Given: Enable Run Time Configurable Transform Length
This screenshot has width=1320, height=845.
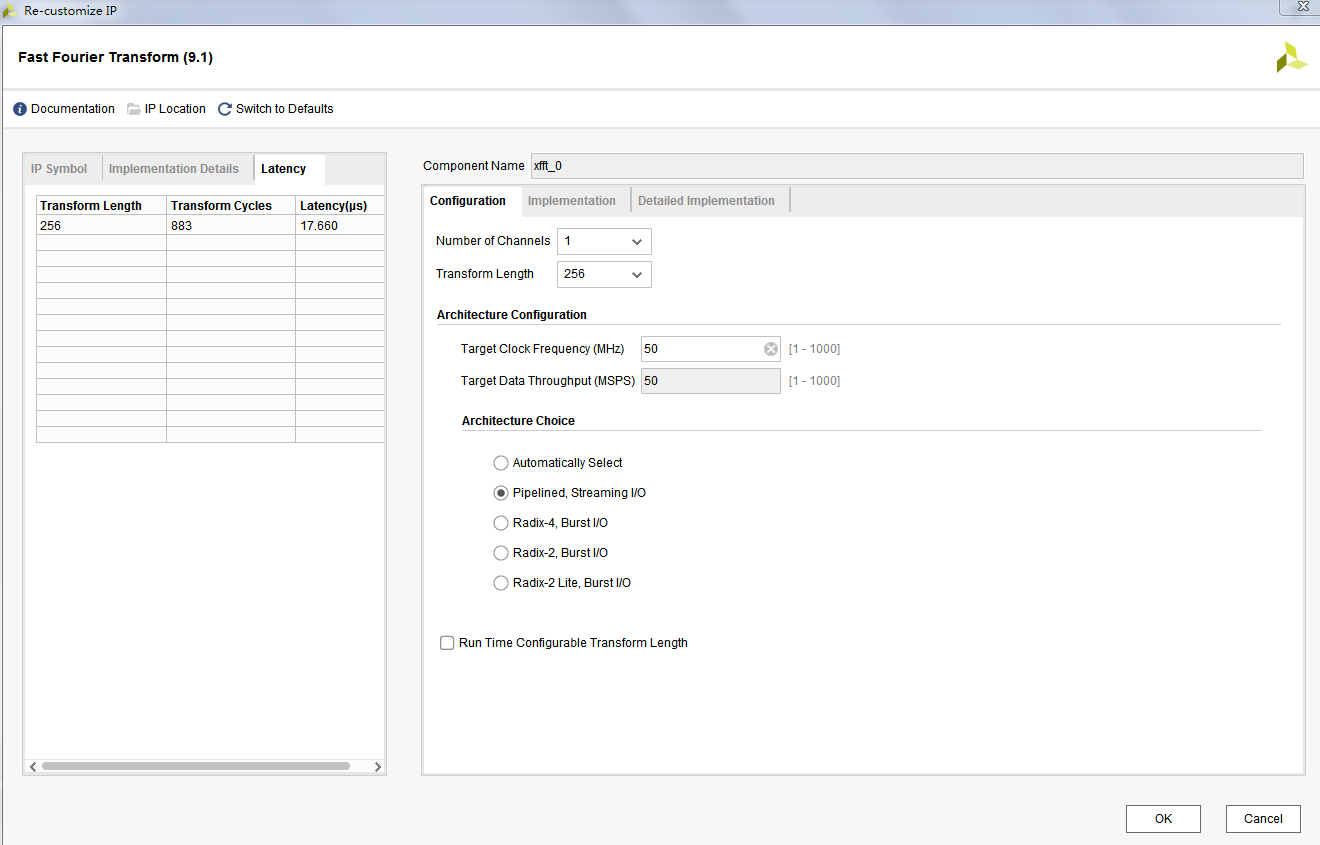Looking at the screenshot, I should 447,643.
